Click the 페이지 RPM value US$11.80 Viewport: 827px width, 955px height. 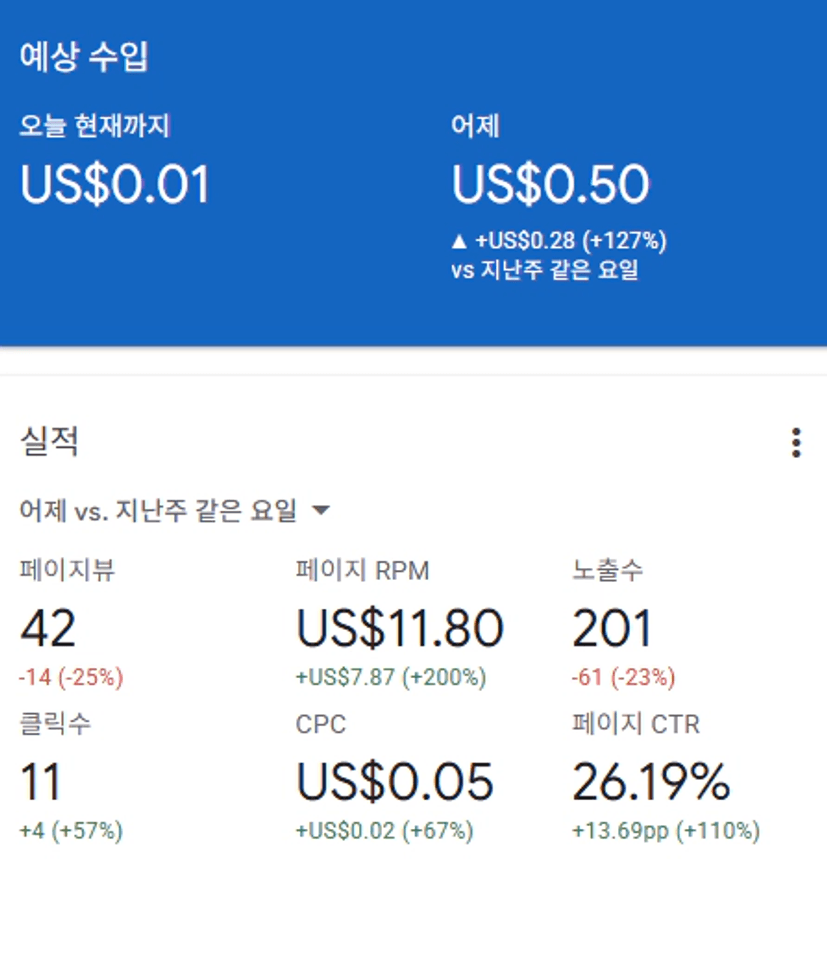(399, 628)
